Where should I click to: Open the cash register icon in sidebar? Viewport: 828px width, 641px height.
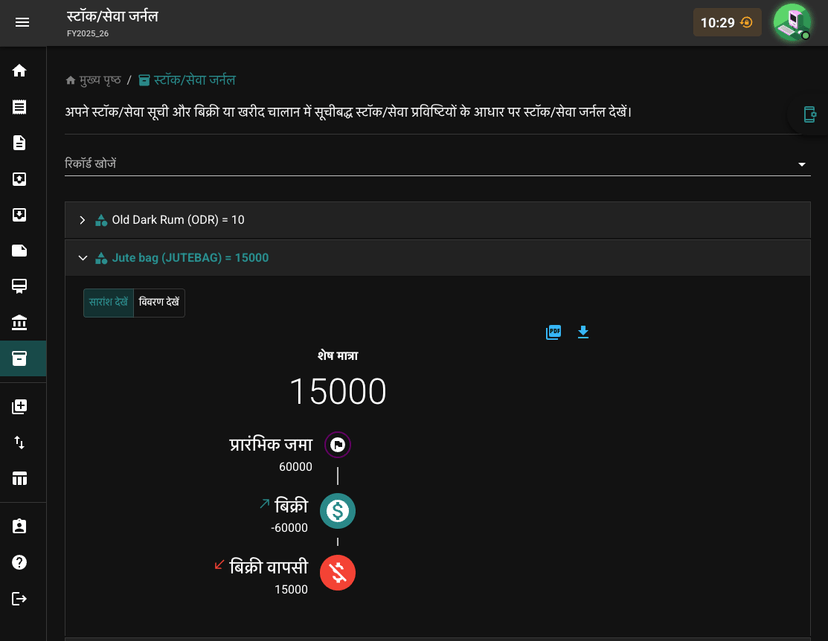click(20, 286)
